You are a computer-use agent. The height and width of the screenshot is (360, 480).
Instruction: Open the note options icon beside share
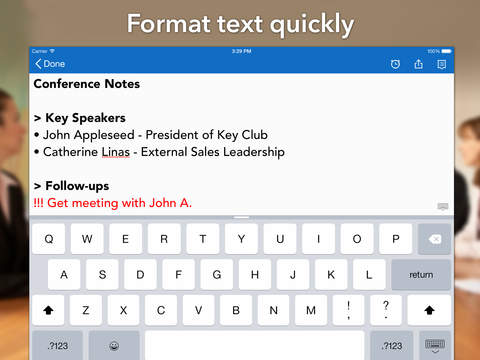[x=442, y=64]
